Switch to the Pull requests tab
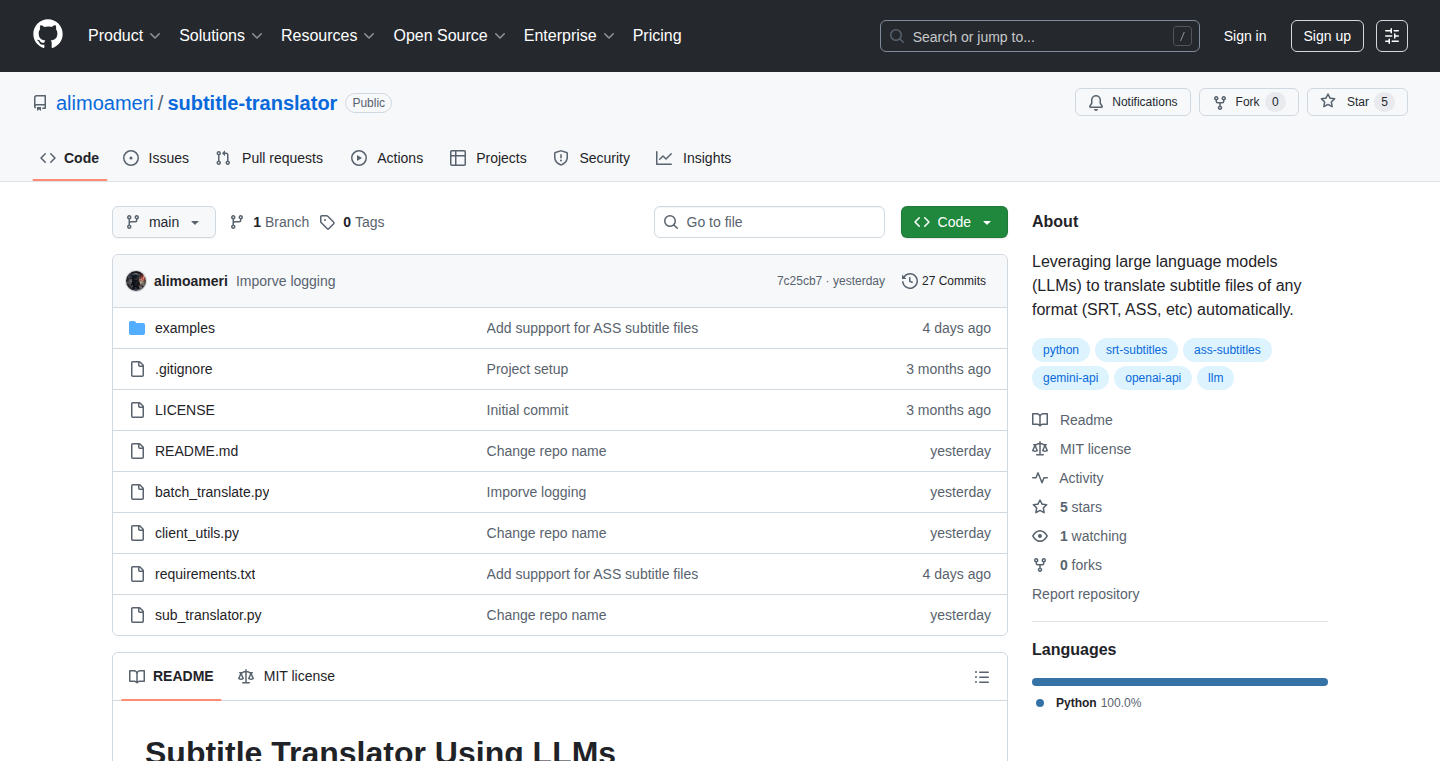Image resolution: width=1440 pixels, height=761 pixels. 269,158
